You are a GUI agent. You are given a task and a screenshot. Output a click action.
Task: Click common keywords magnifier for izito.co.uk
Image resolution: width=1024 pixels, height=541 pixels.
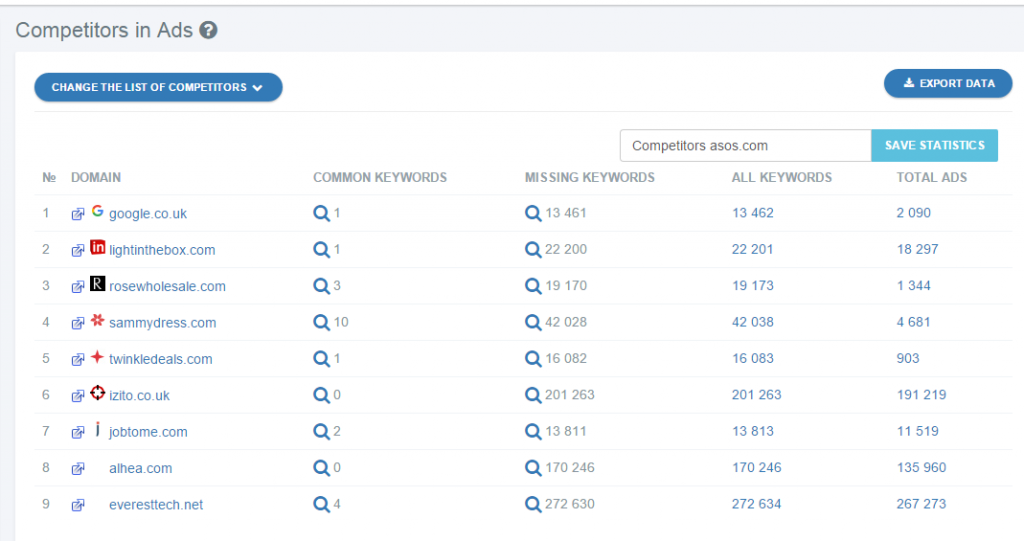321,395
